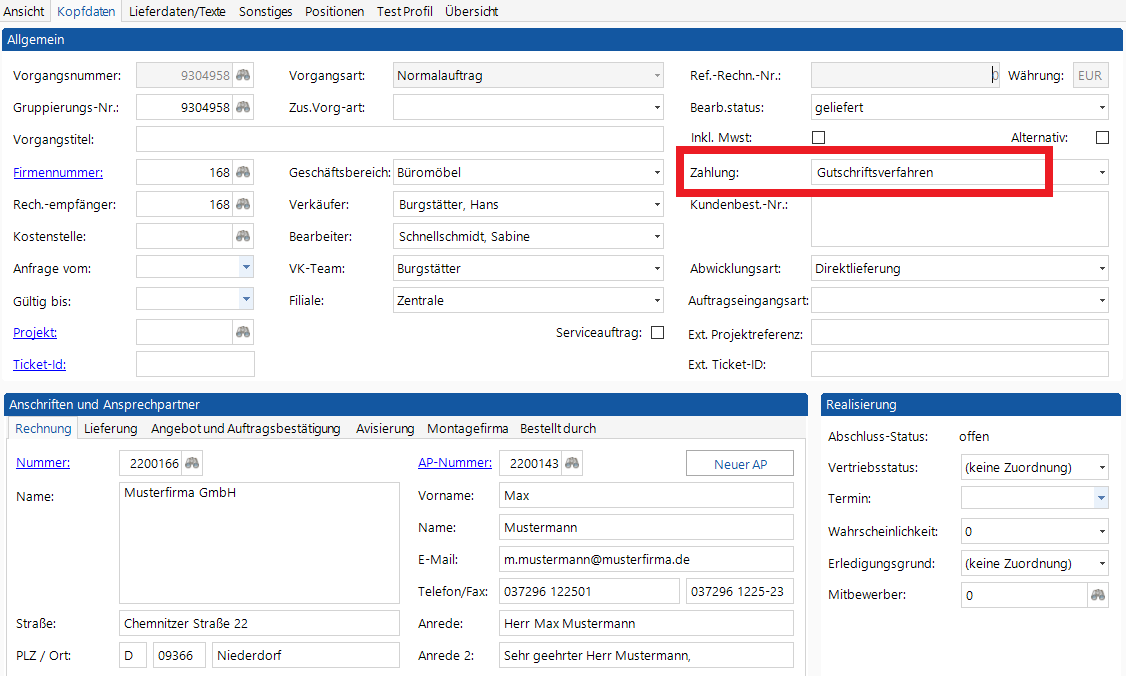Check the Serviceauftrag checkbox
The width and height of the screenshot is (1126, 676).
657,333
